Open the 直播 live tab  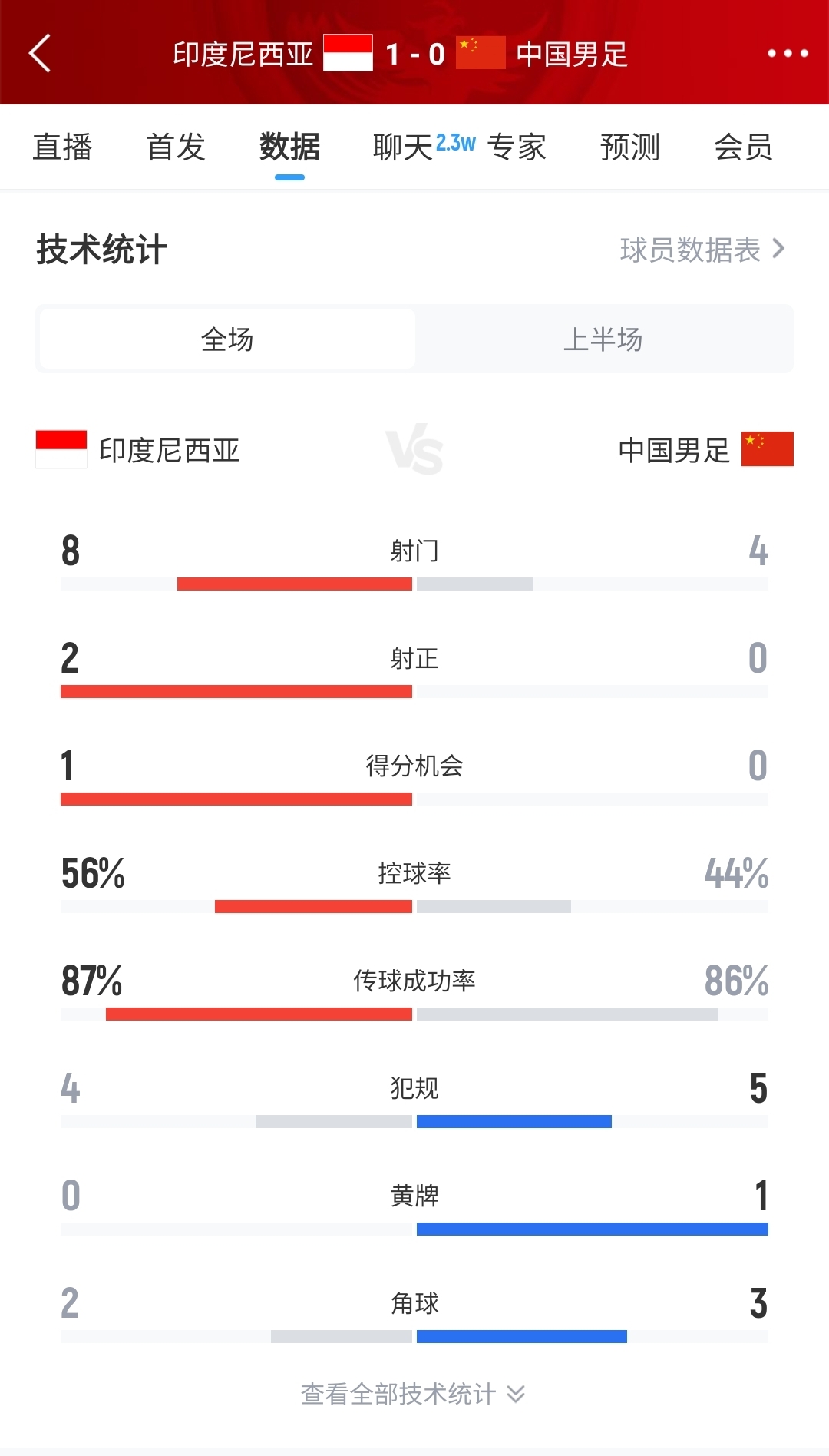tap(62, 147)
